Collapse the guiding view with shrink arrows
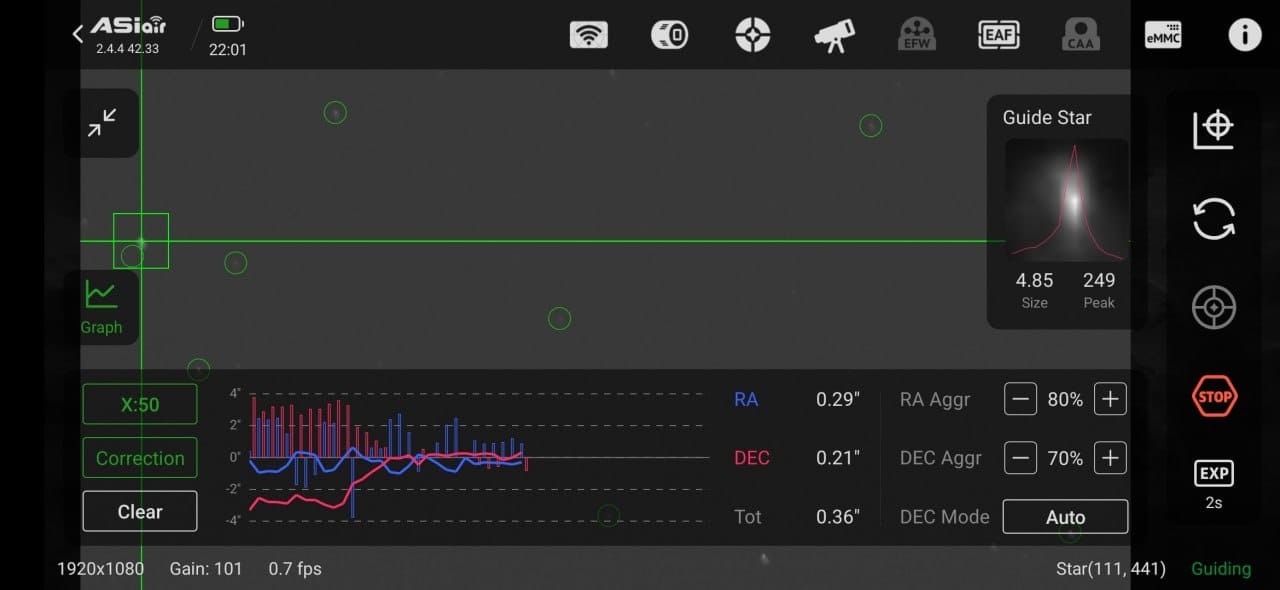This screenshot has width=1280, height=590. click(x=102, y=123)
